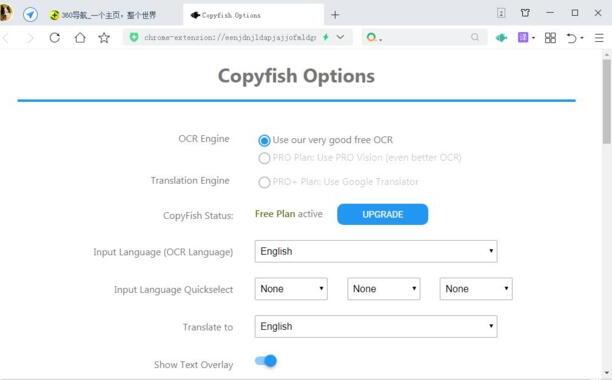Click the browser back arrow

pos(5,38)
